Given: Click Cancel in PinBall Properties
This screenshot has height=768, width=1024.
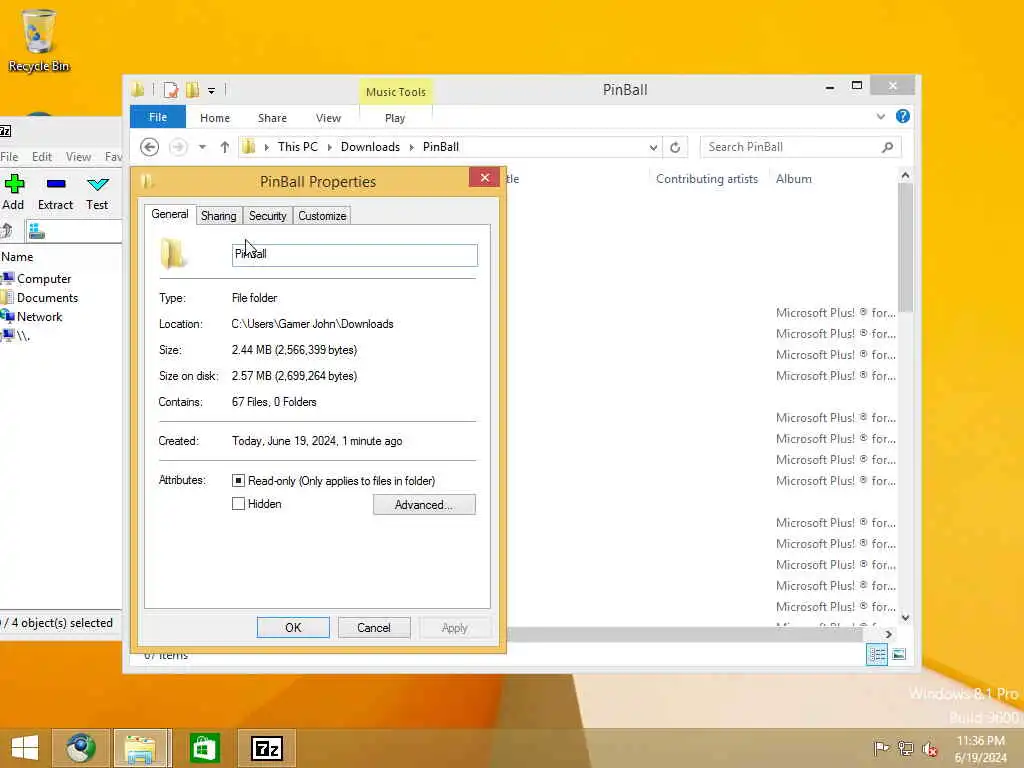Looking at the screenshot, I should (374, 628).
